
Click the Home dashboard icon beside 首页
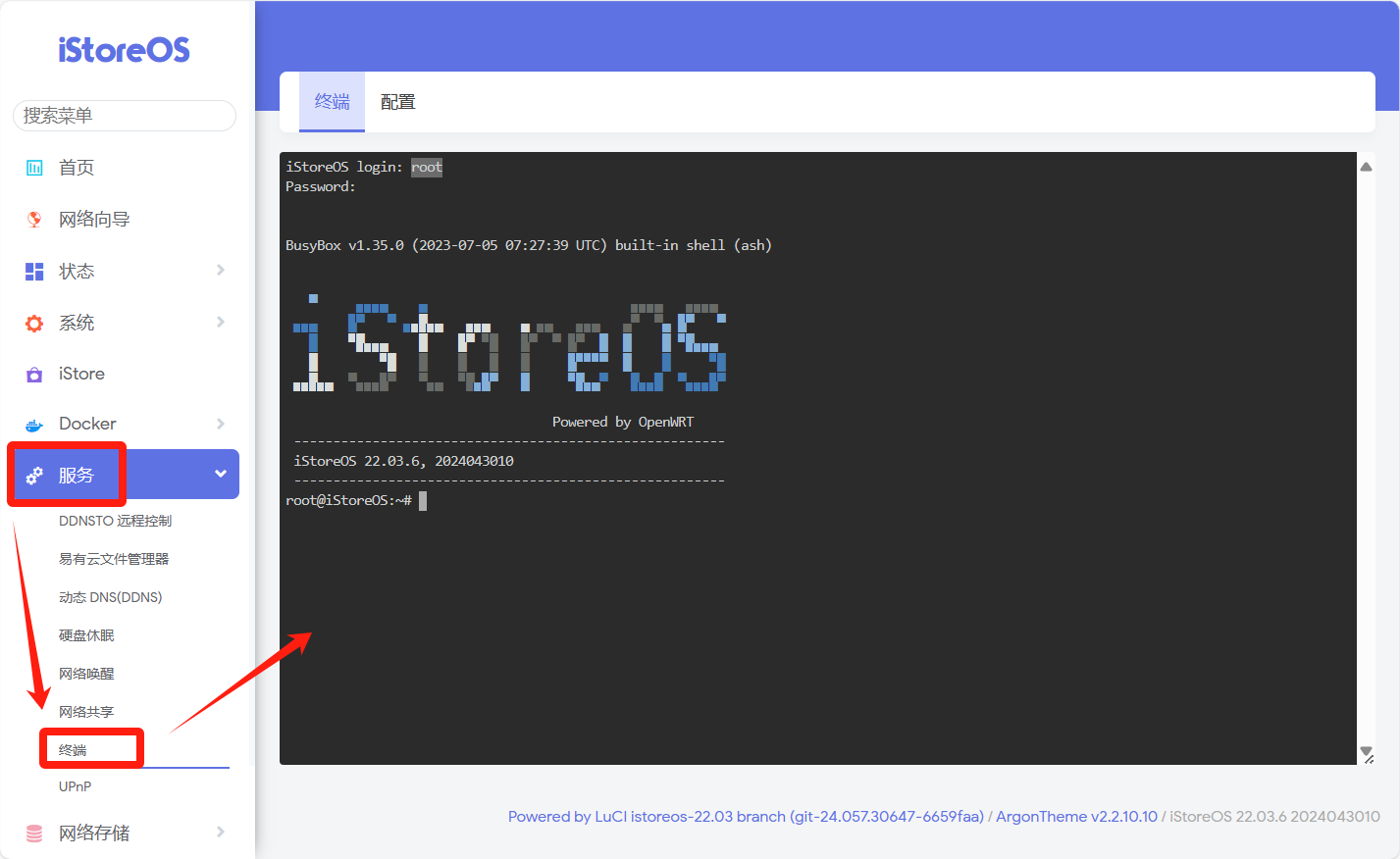click(34, 168)
